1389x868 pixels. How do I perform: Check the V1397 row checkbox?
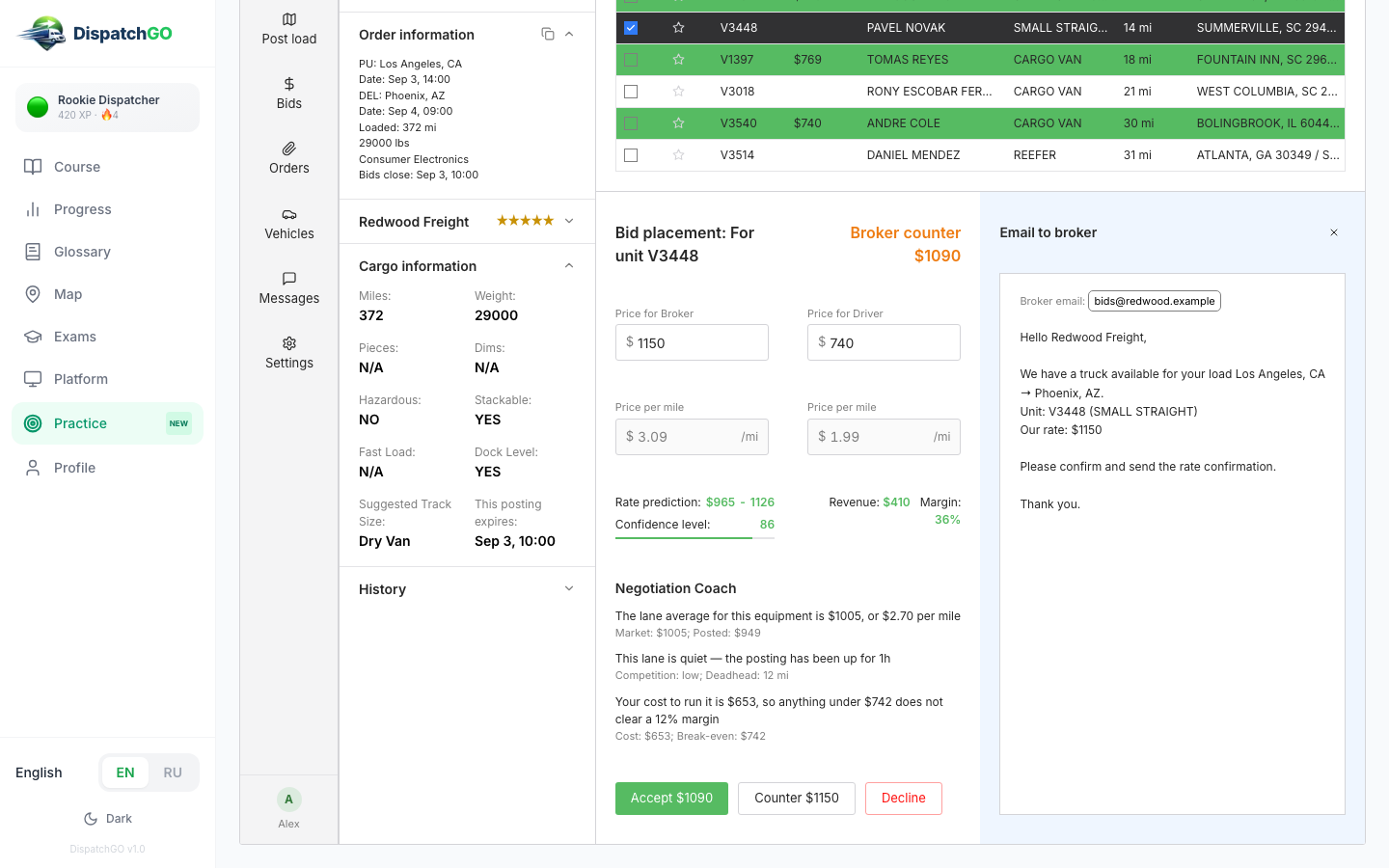coord(631,60)
